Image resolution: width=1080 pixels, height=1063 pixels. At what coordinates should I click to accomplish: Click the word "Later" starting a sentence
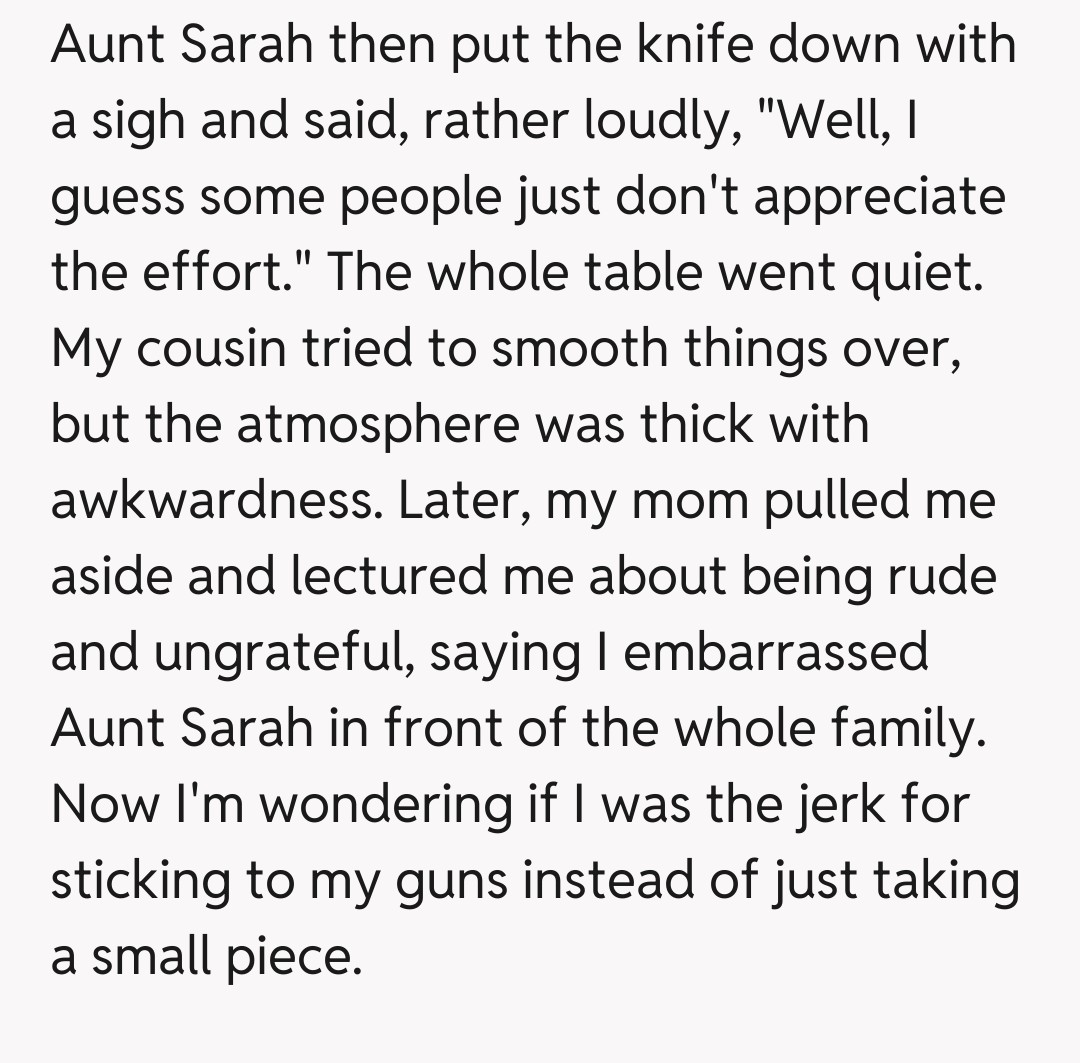point(457,502)
